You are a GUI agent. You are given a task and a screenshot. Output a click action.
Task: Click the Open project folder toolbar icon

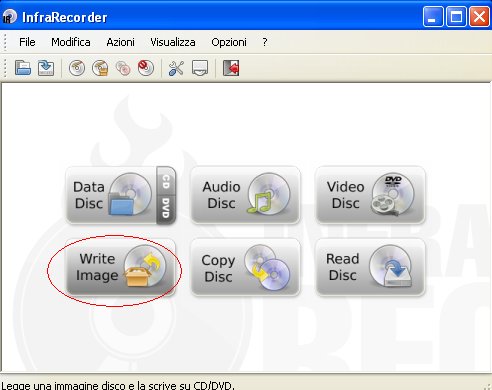click(23, 68)
